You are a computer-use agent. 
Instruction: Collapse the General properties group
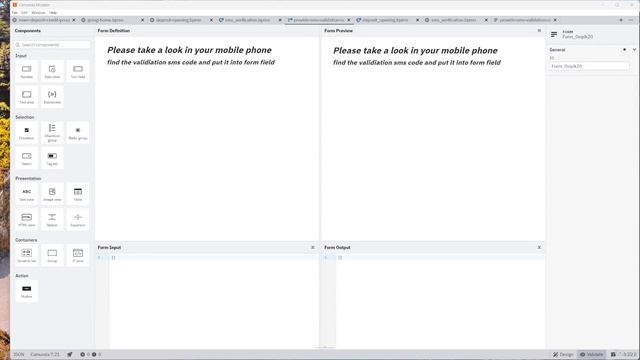pyautogui.click(x=634, y=50)
